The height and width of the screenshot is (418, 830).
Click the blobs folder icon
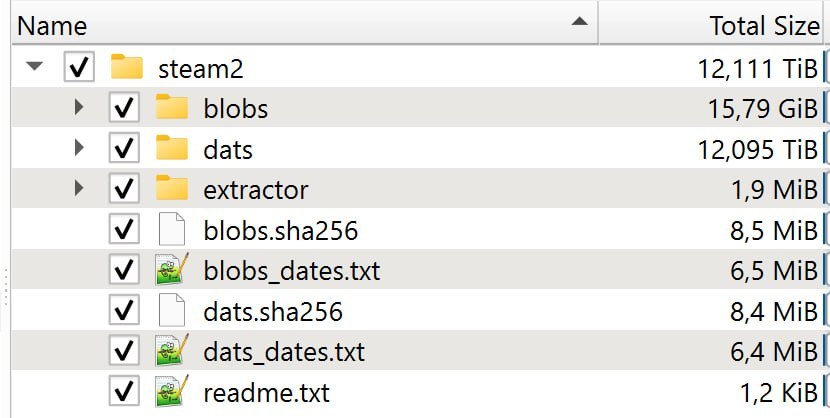point(172,107)
